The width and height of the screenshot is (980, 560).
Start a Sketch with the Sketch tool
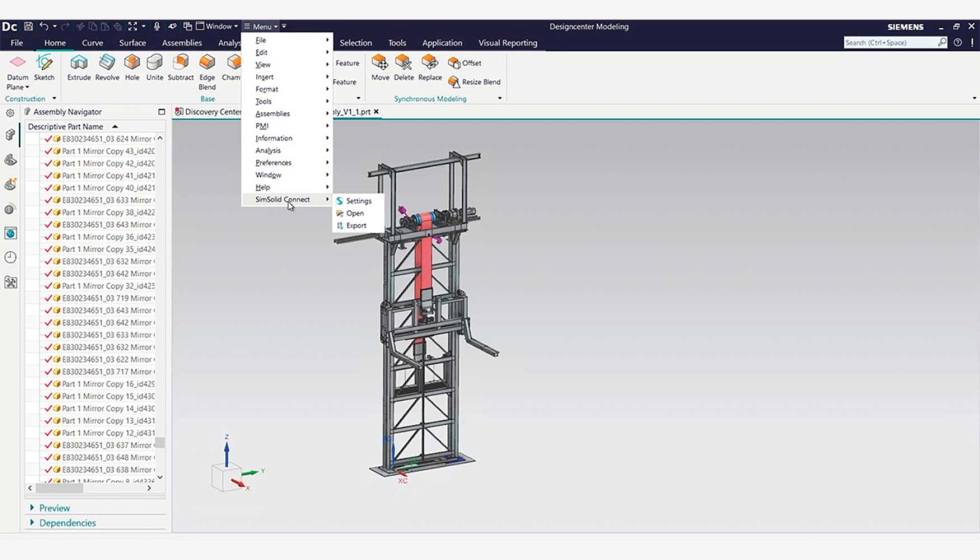click(x=44, y=68)
